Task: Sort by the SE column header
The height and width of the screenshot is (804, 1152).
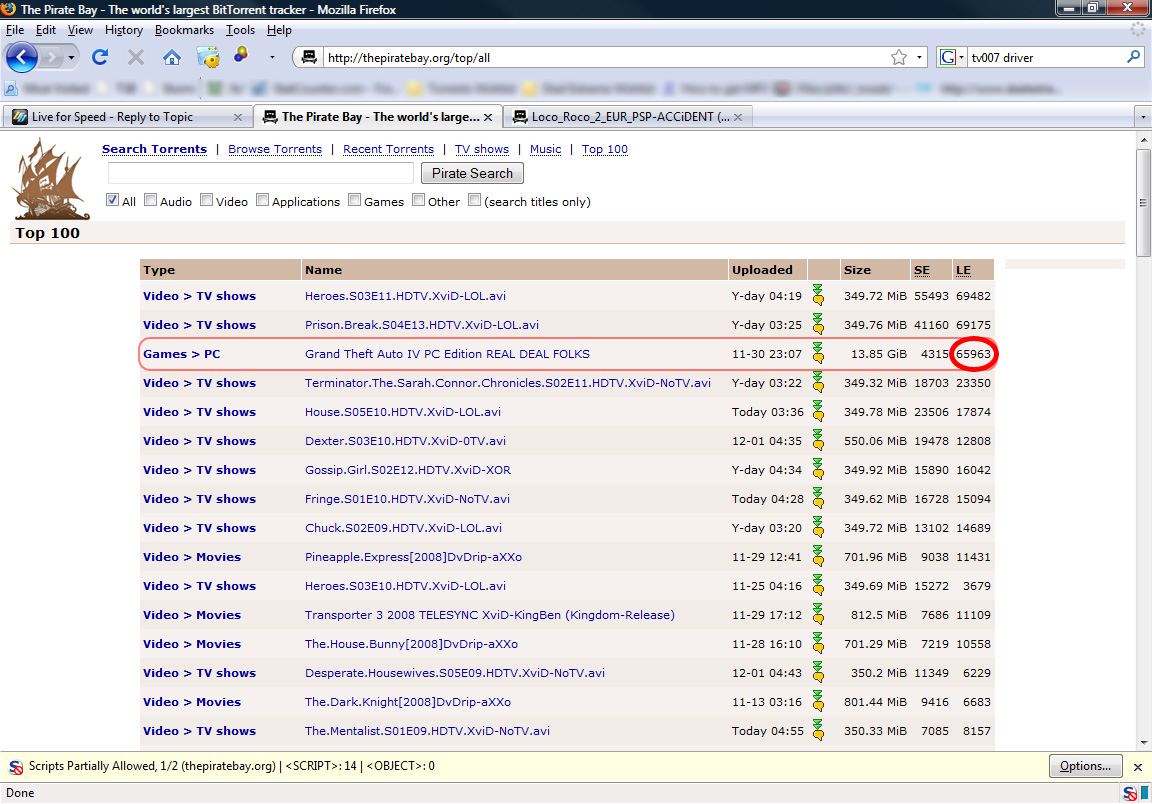Action: point(921,270)
